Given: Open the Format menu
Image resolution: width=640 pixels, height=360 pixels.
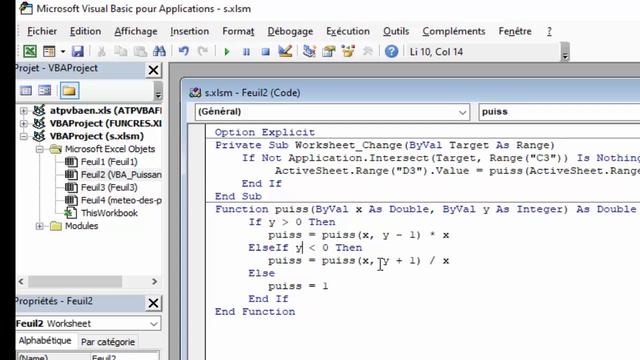Looking at the screenshot, I should point(238,31).
